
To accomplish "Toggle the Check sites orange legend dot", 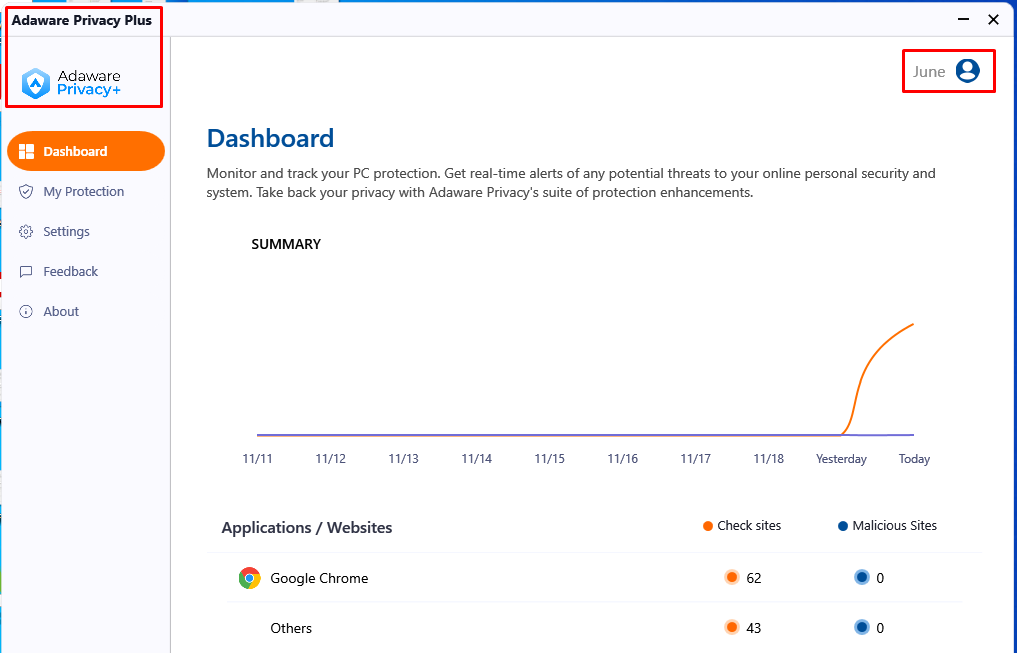I will [x=708, y=526].
